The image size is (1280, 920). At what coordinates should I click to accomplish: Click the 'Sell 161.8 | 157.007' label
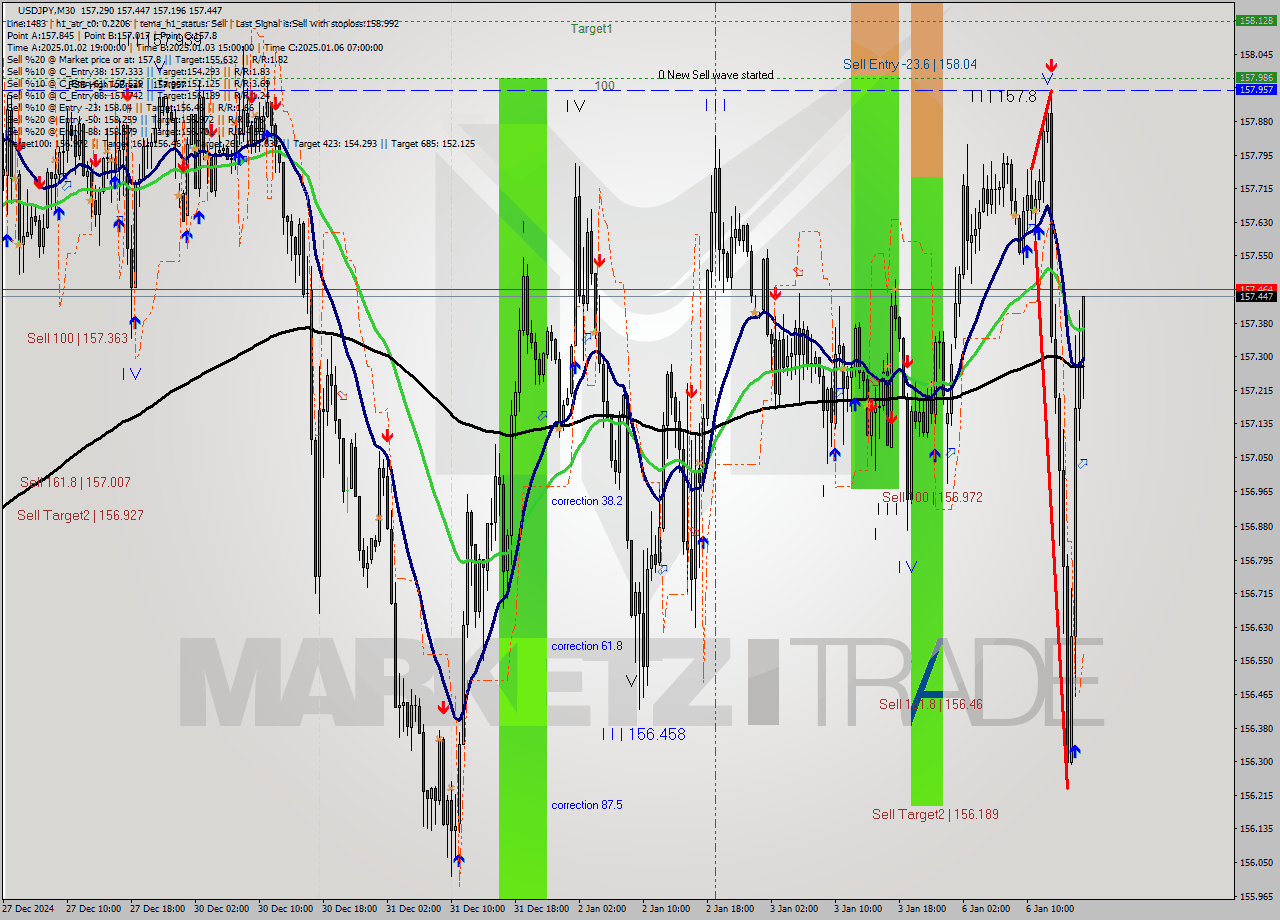tap(75, 483)
